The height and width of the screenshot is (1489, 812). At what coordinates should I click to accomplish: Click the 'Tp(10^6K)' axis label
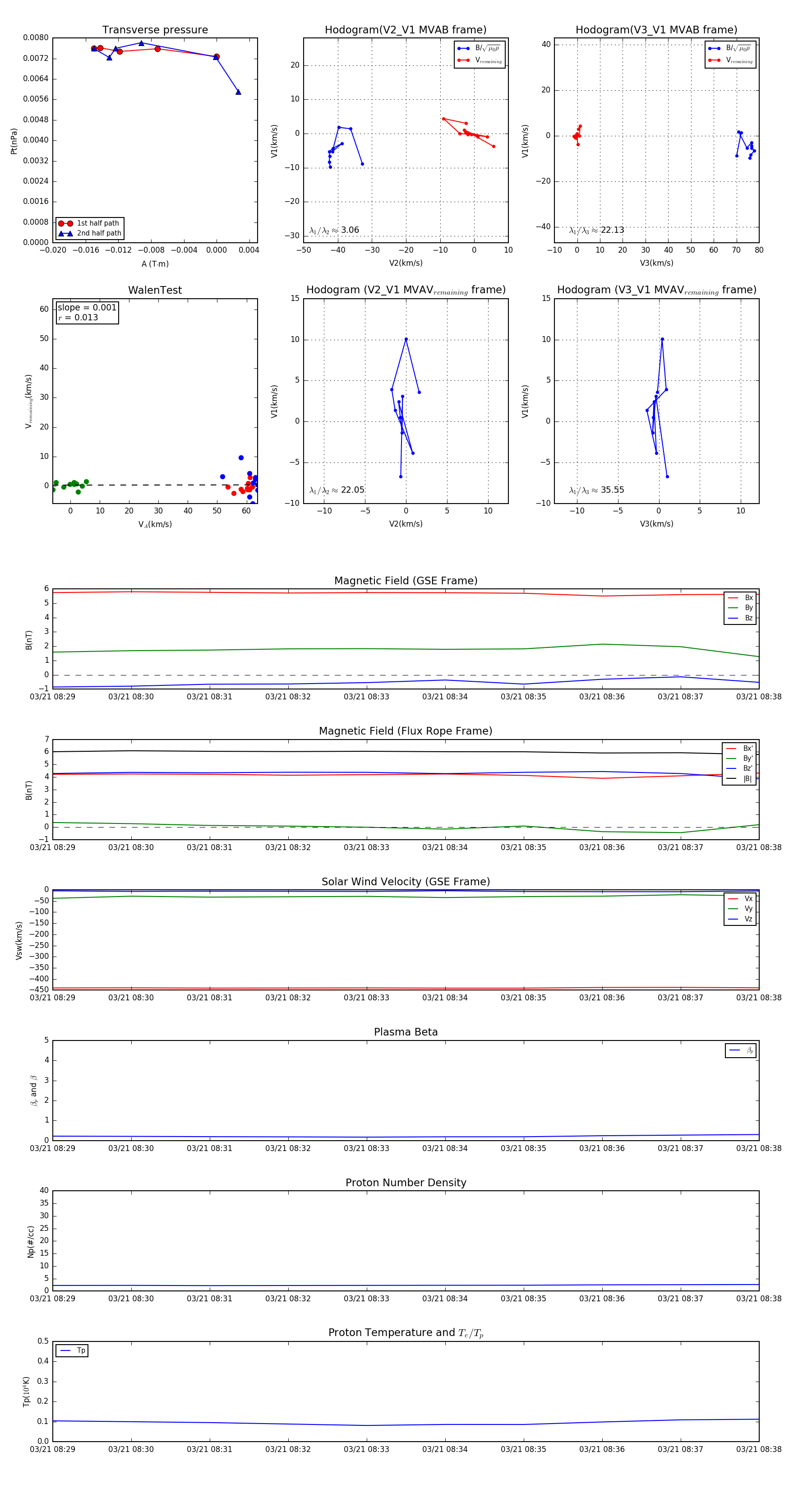coord(26,1392)
